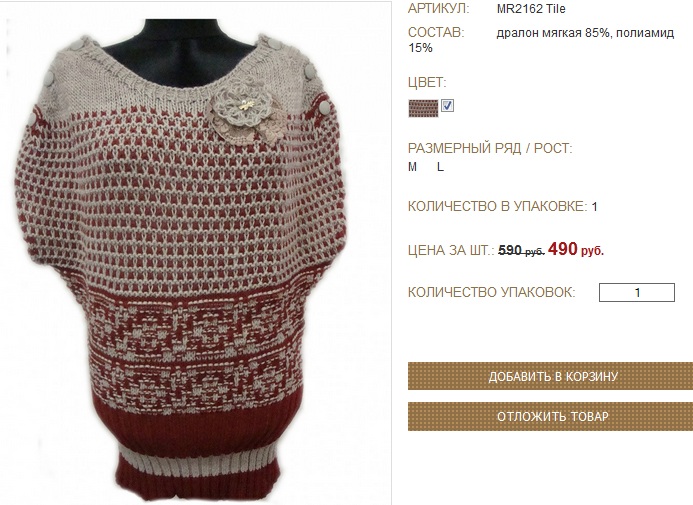Click the ОТЛОЖИТЬ ТОВАР button
The width and height of the screenshot is (693, 505).
point(550,416)
